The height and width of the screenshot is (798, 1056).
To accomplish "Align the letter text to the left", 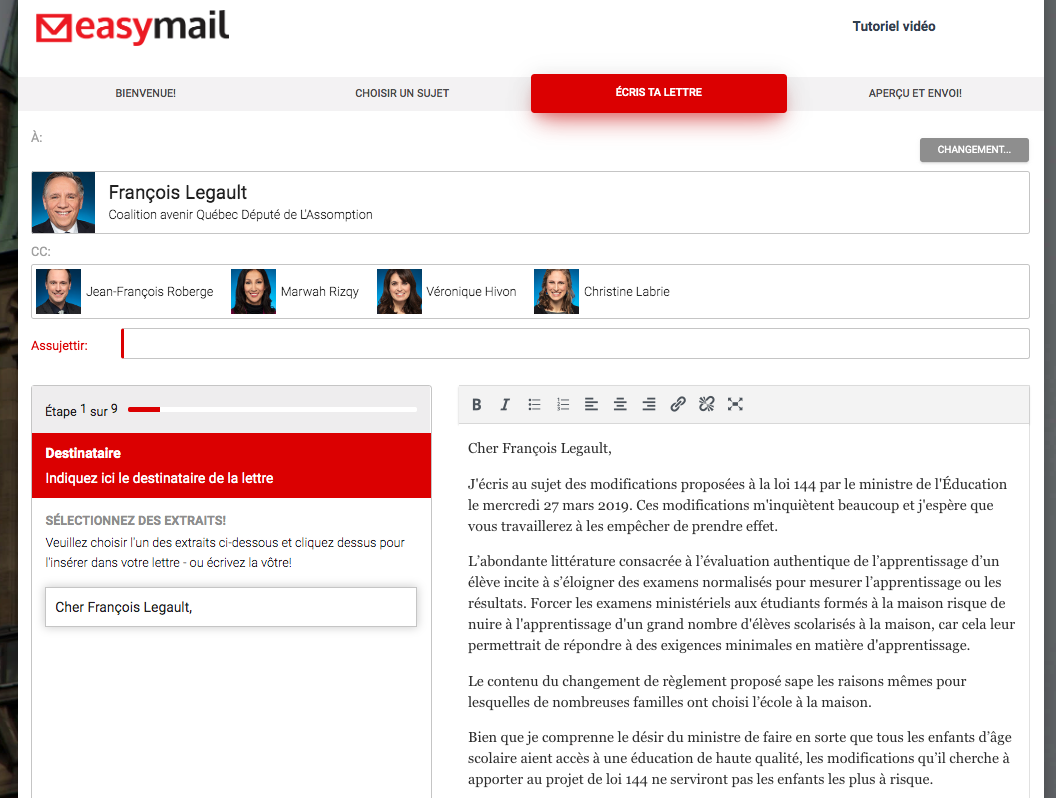I will [x=591, y=404].
